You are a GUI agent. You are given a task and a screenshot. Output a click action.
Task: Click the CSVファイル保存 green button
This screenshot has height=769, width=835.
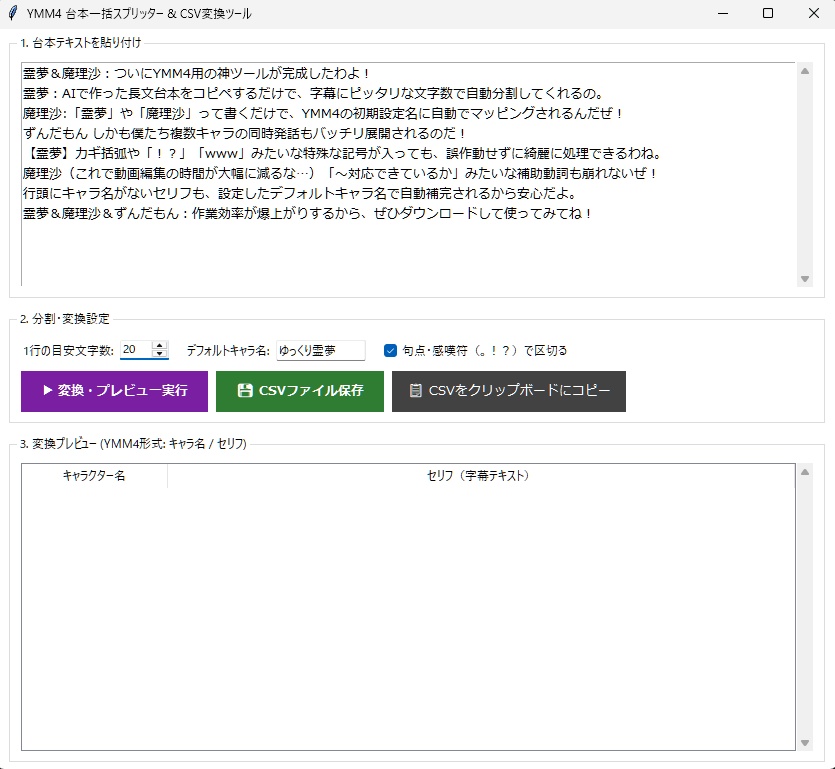pyautogui.click(x=300, y=391)
